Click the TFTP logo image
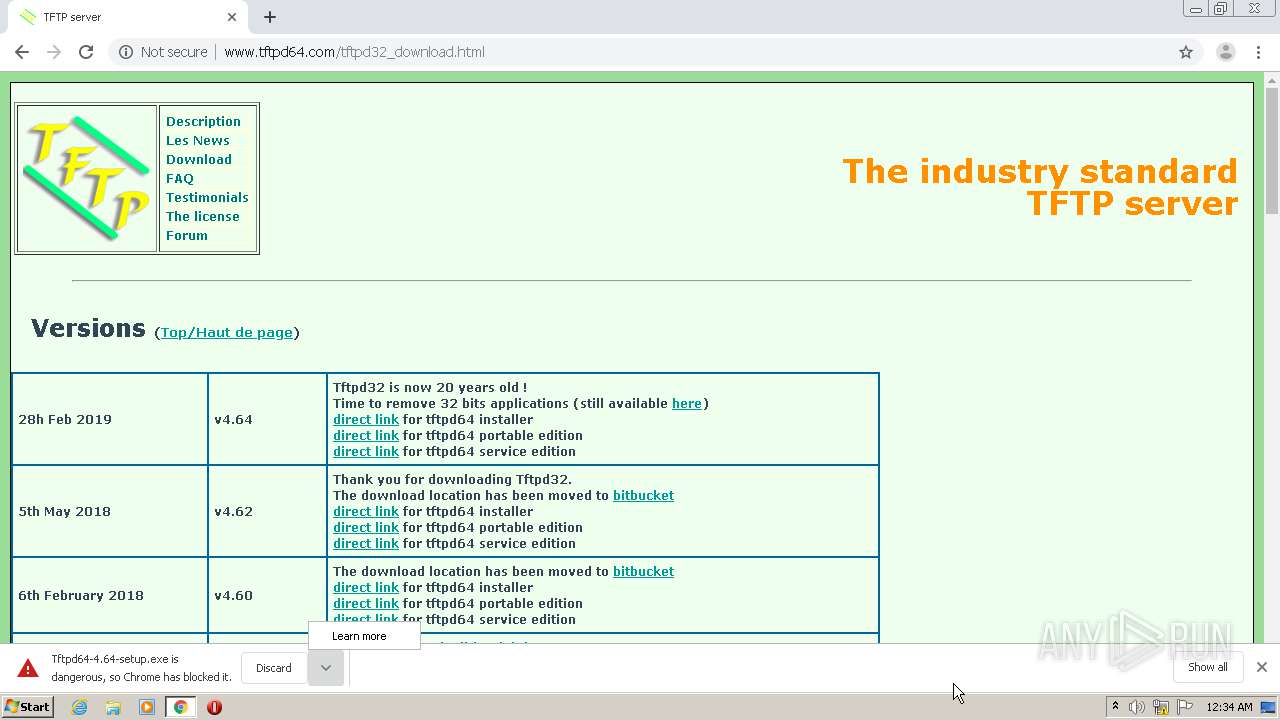 87,178
